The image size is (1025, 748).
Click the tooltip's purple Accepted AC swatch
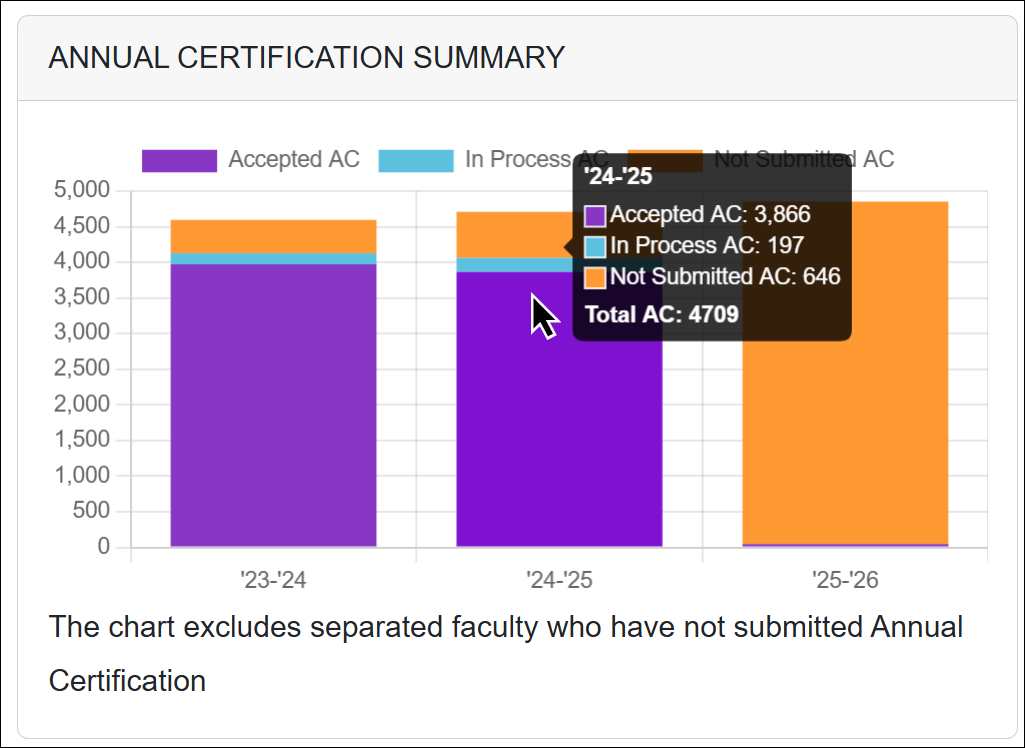pos(595,215)
